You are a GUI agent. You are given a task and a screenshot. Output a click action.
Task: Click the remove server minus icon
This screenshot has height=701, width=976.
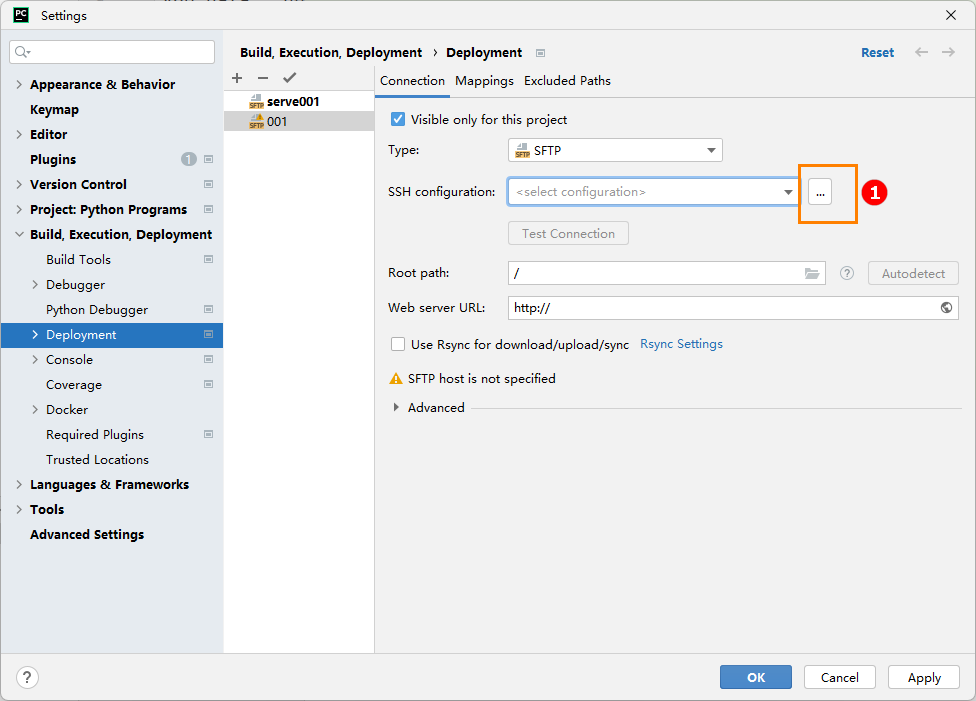[263, 78]
